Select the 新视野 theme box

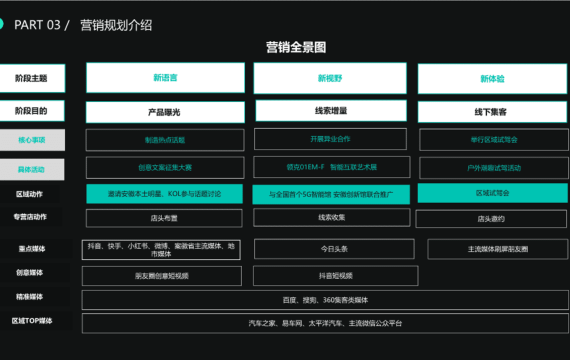click(x=330, y=78)
